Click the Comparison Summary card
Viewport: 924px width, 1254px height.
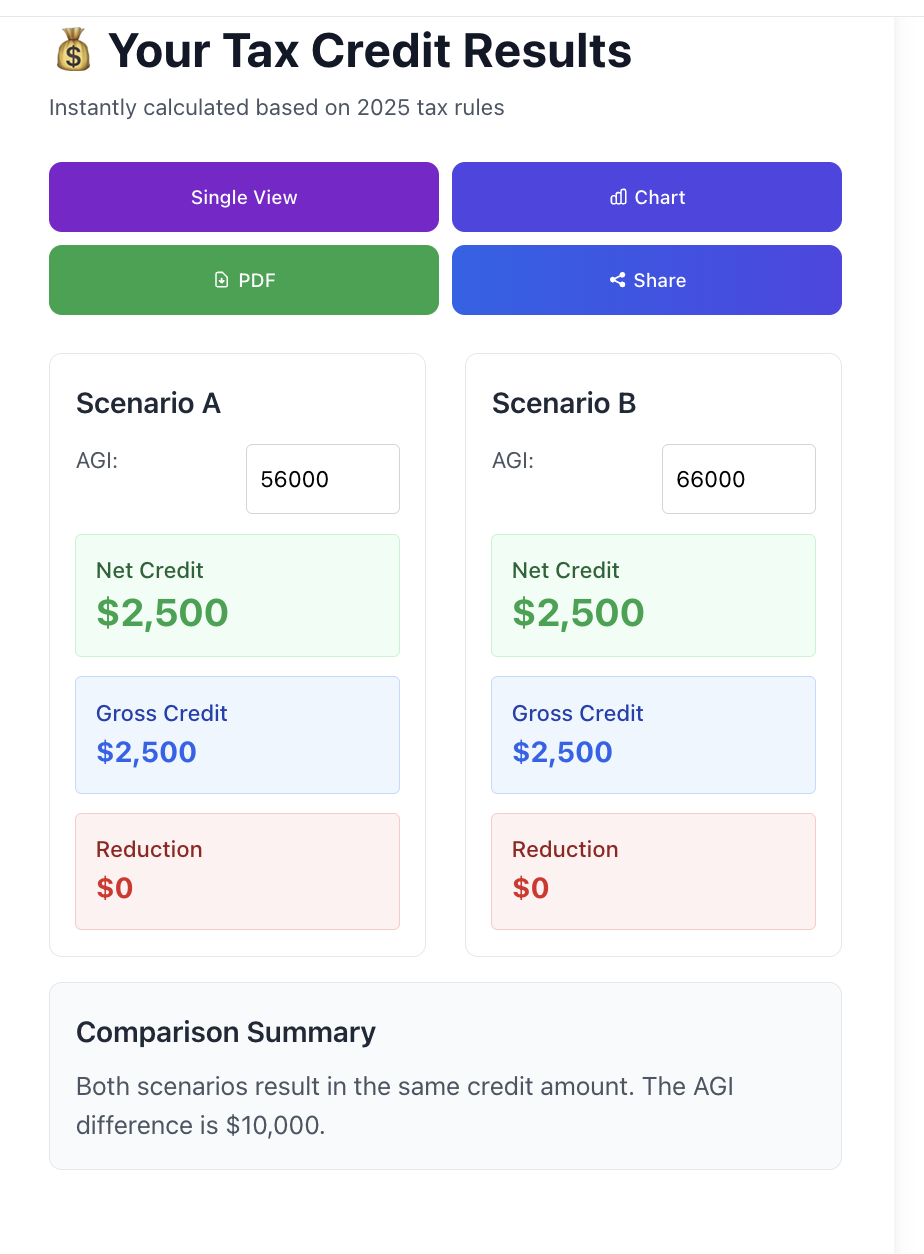[x=445, y=1076]
